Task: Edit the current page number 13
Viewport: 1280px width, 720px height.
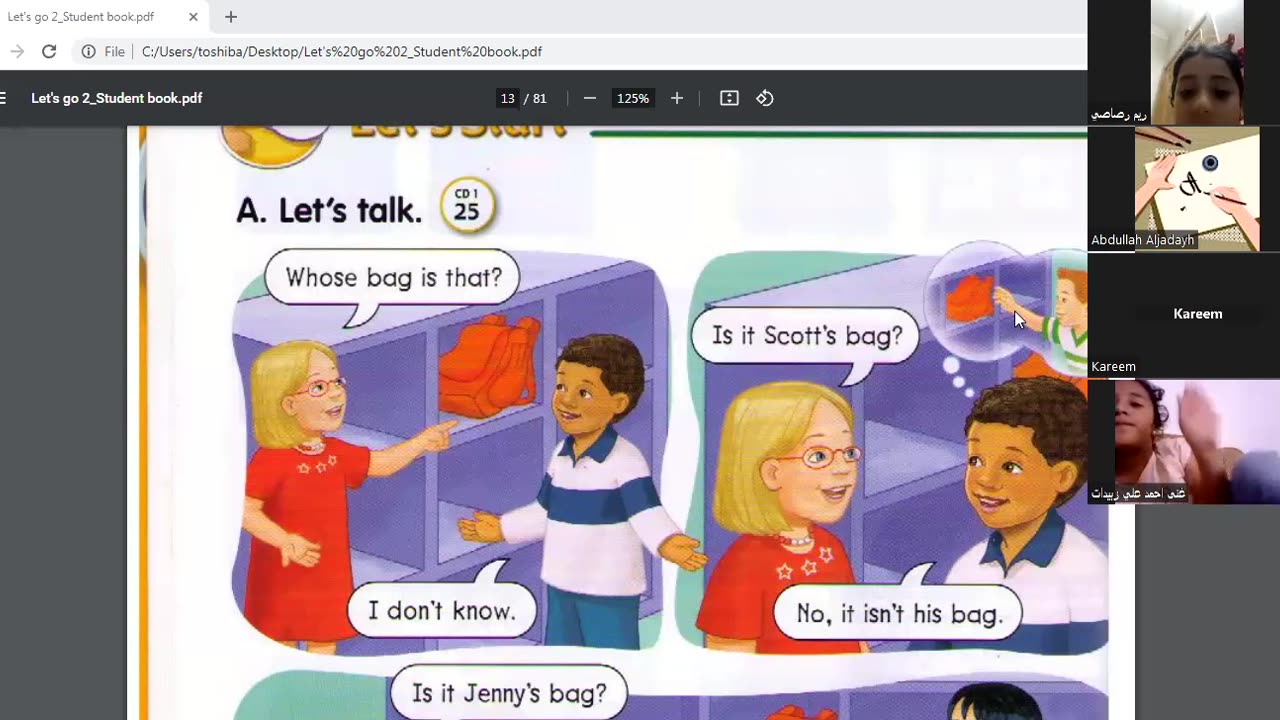Action: [507, 98]
